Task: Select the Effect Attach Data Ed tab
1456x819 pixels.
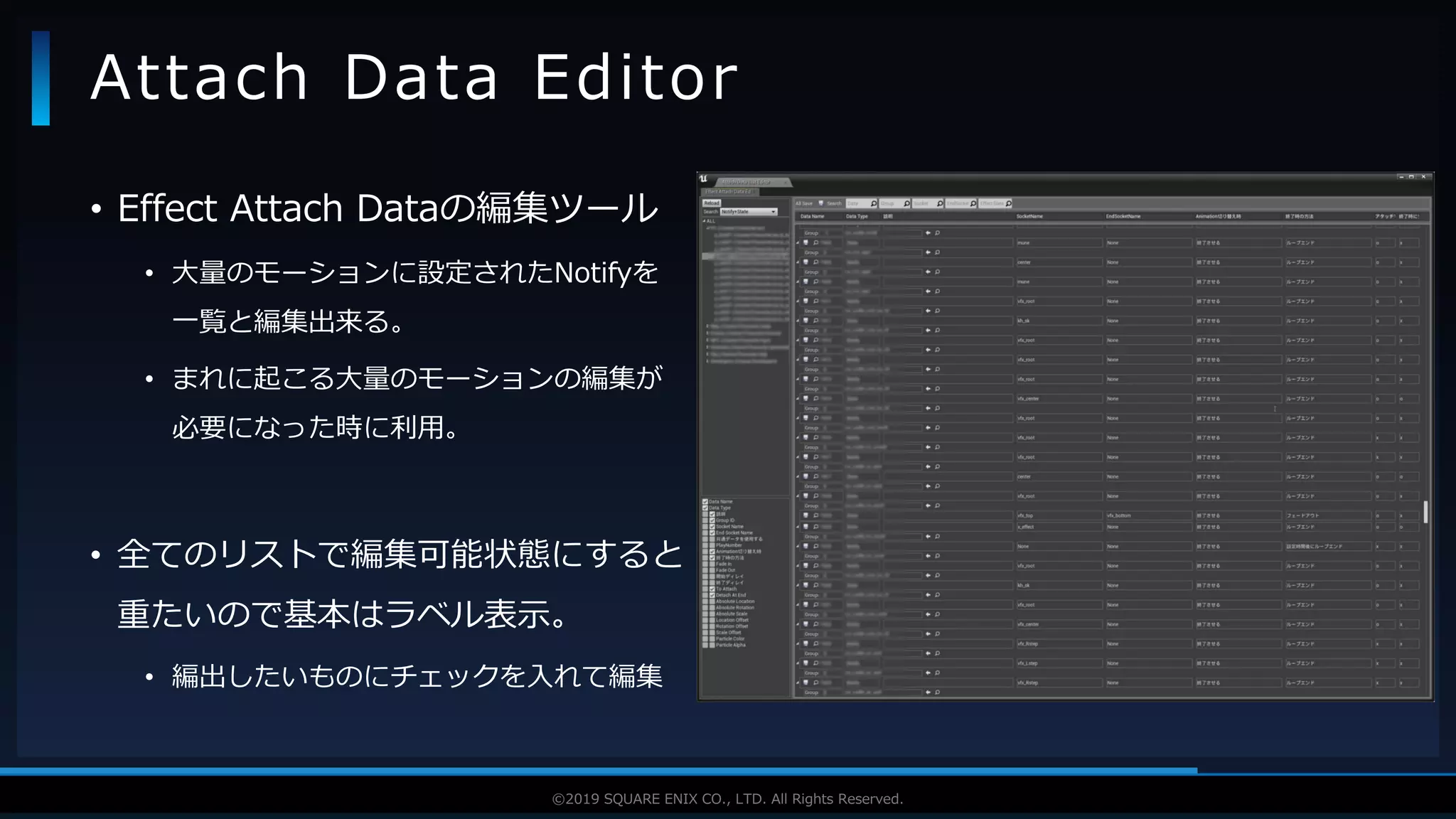Action: [729, 192]
